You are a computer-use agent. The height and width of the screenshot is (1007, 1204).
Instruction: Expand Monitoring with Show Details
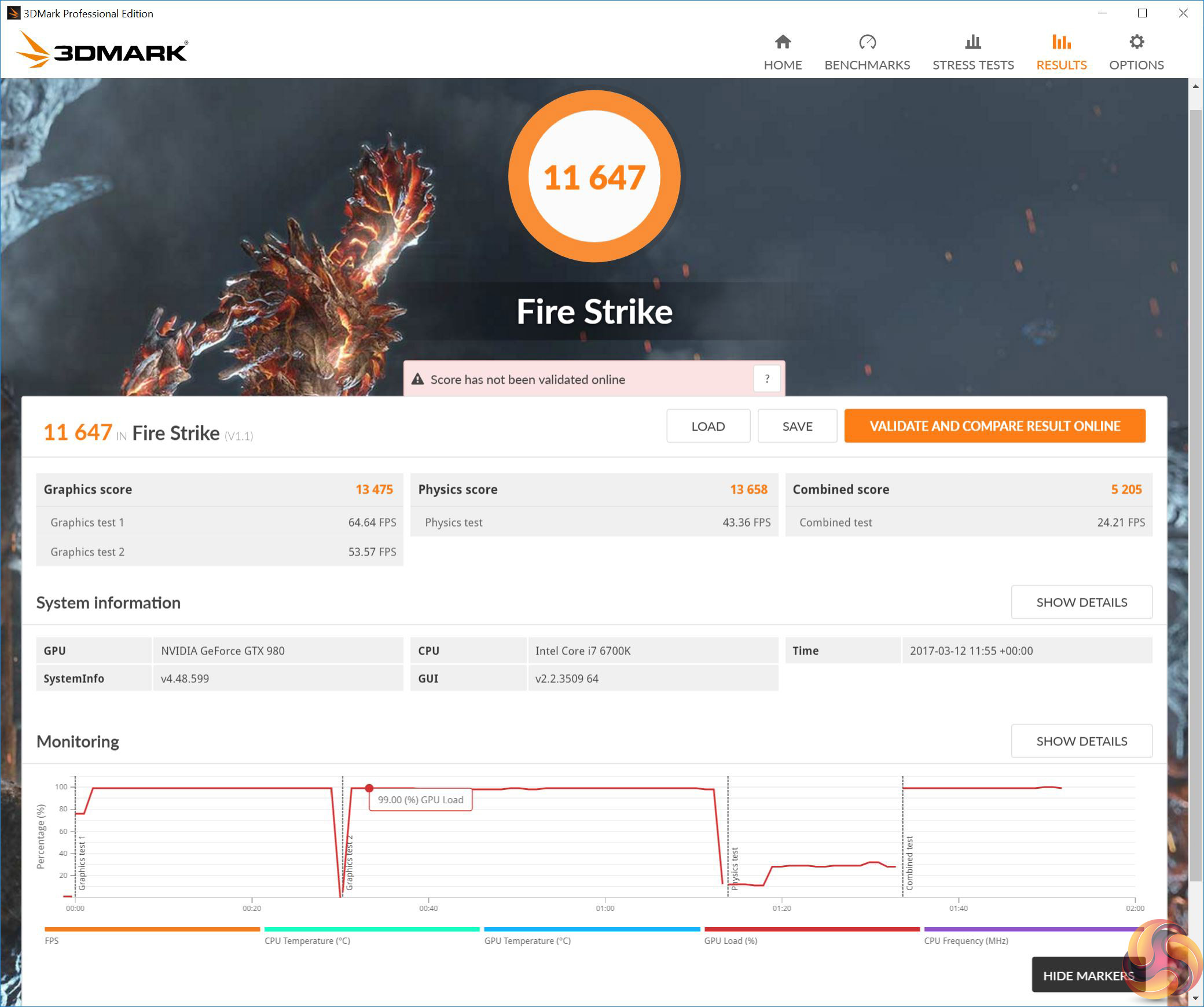click(1081, 741)
